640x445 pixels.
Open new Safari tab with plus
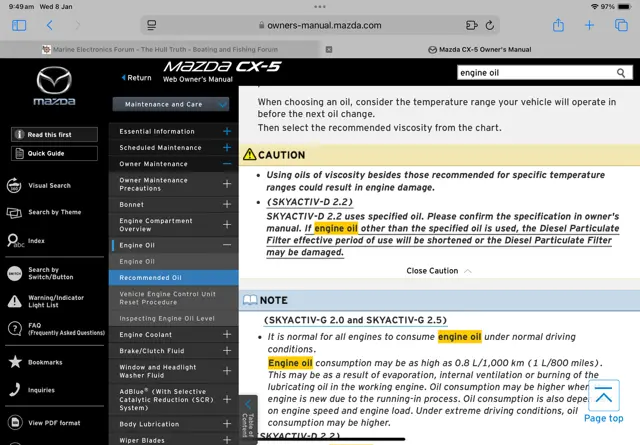pyautogui.click(x=590, y=25)
